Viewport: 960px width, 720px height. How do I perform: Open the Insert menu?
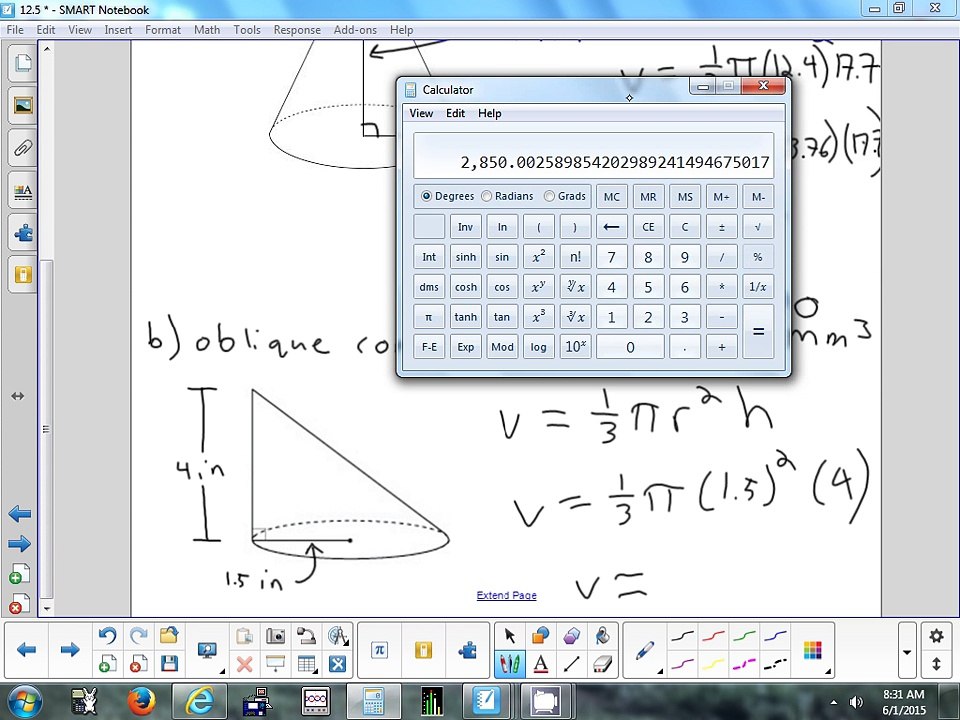tap(118, 29)
